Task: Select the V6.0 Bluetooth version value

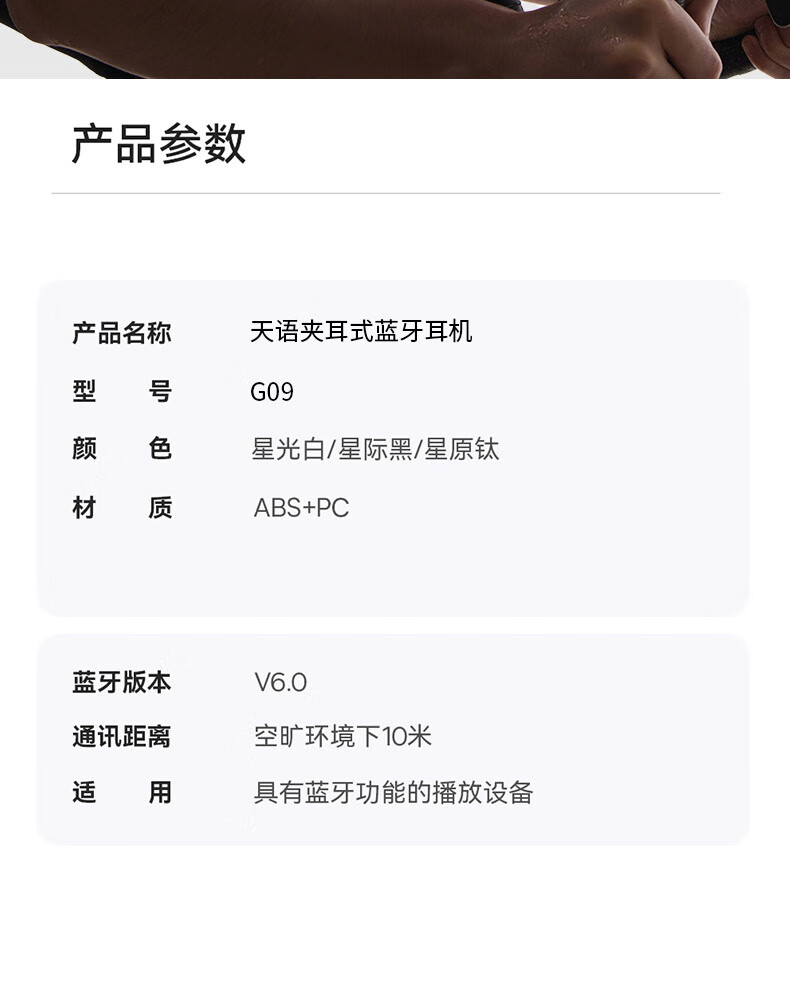Action: pyautogui.click(x=280, y=683)
